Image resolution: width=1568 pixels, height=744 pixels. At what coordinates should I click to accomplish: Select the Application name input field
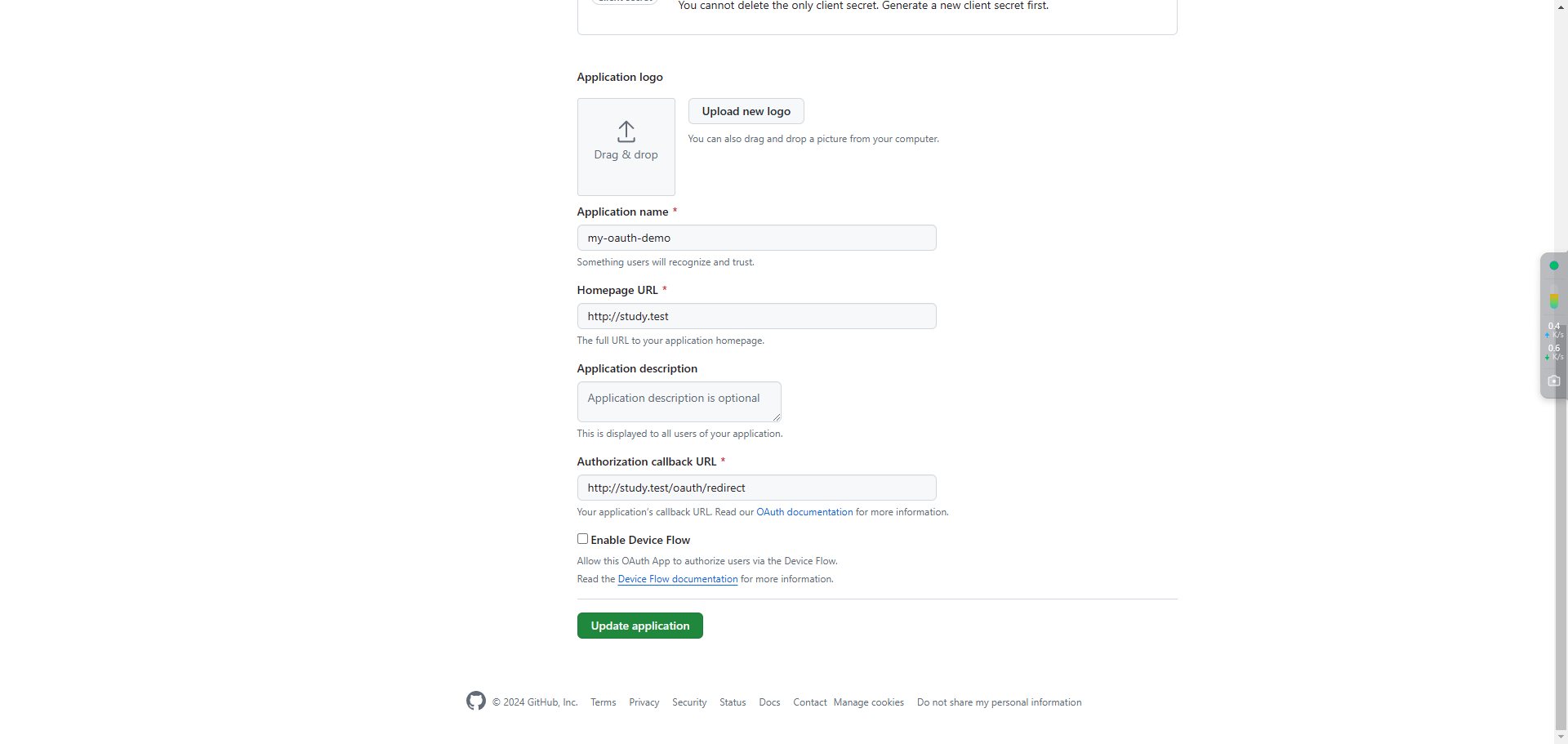[756, 238]
